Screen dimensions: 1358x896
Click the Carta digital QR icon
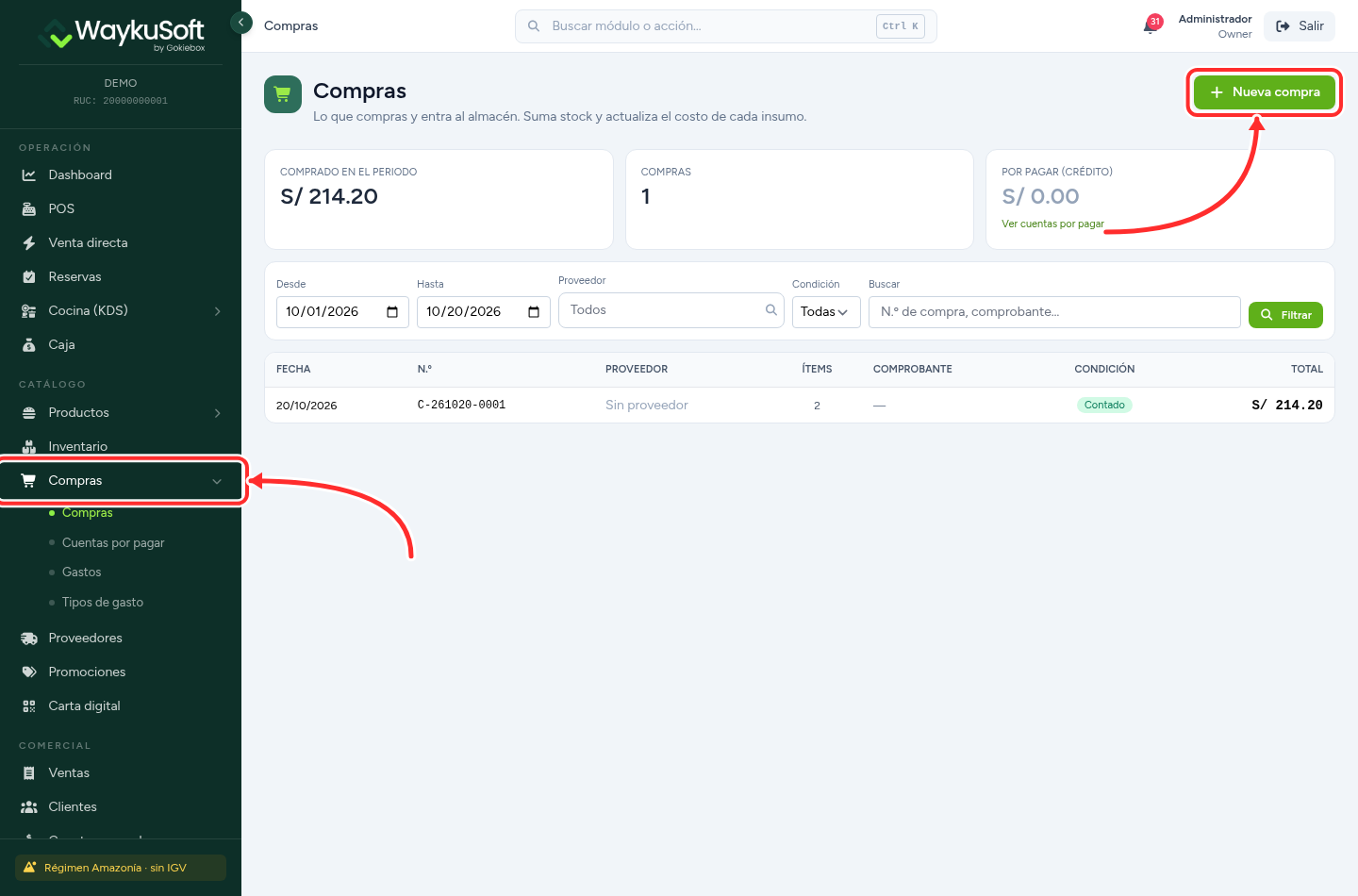click(29, 706)
